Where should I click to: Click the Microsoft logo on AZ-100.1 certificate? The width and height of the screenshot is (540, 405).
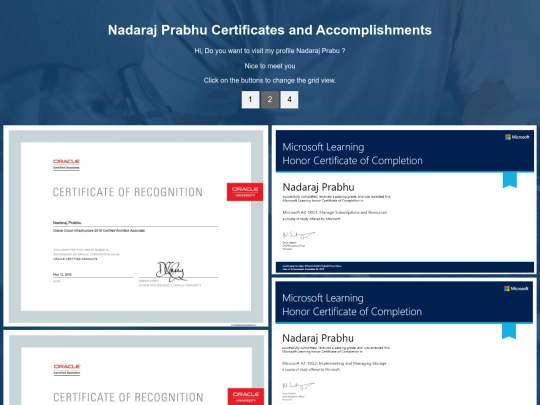pyautogui.click(x=517, y=137)
